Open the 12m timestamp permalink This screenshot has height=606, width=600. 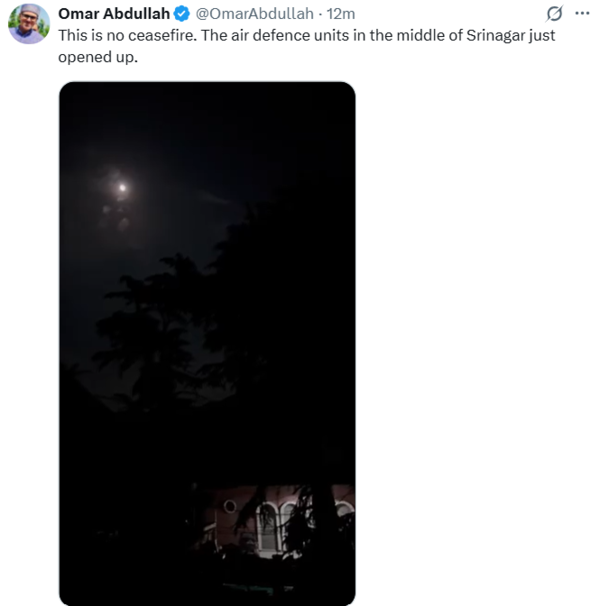341,14
